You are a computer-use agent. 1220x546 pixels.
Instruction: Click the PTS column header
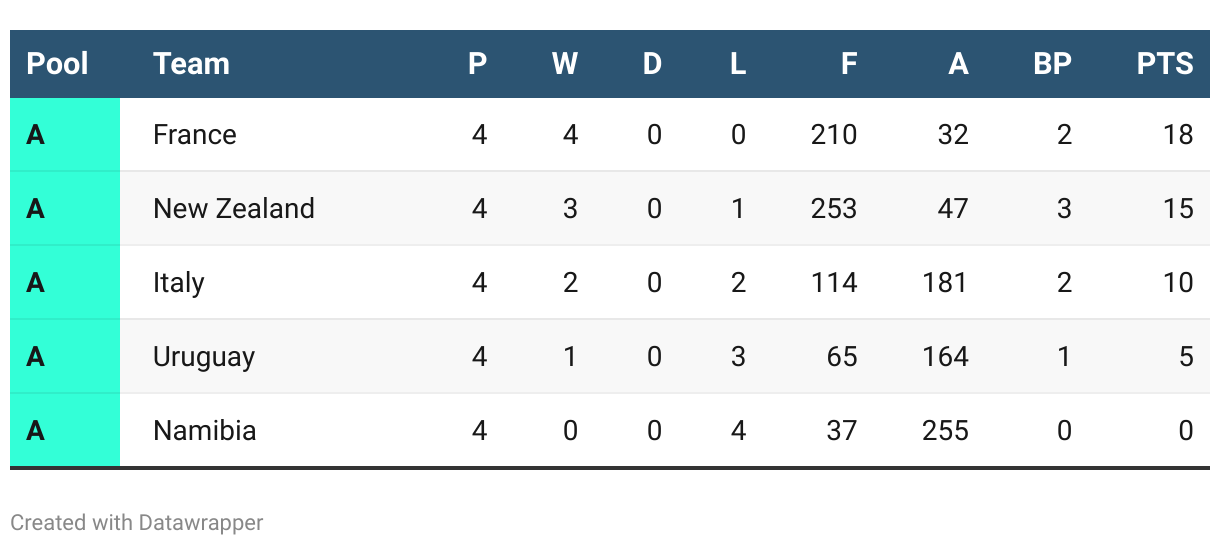point(1165,64)
